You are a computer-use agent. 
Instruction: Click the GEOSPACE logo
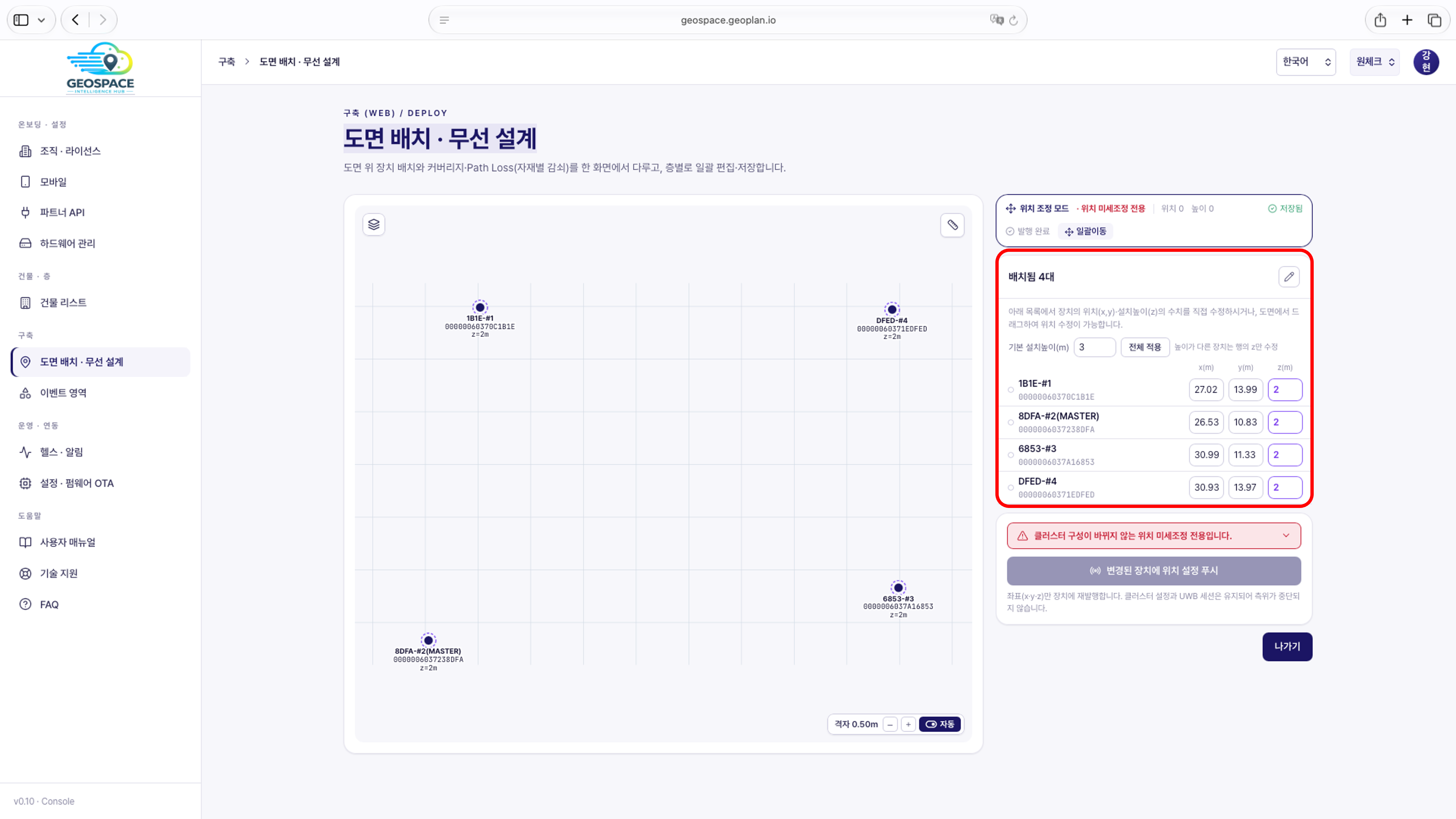pos(101,68)
